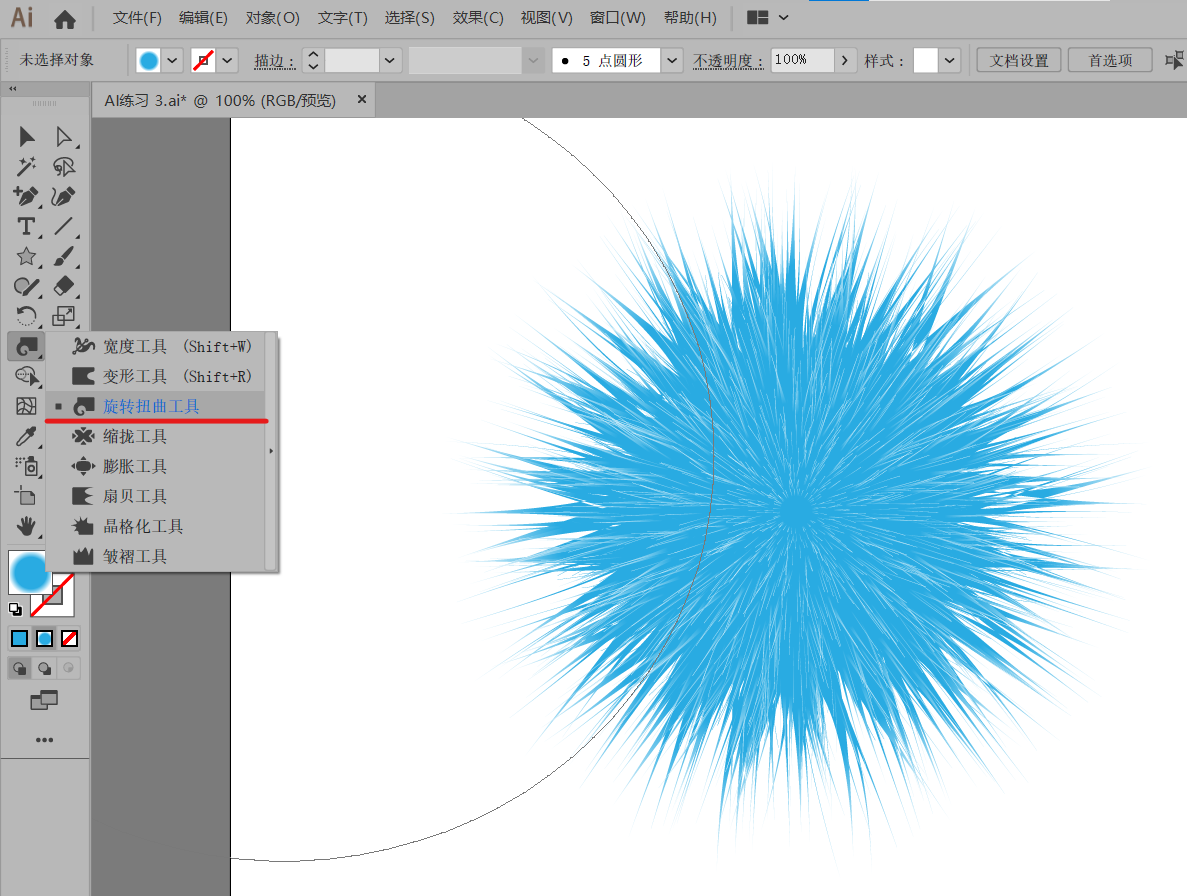The image size is (1187, 896).
Task: Choose Twirl Tool (旋转扭曲工具) from flyout
Action: click(156, 406)
